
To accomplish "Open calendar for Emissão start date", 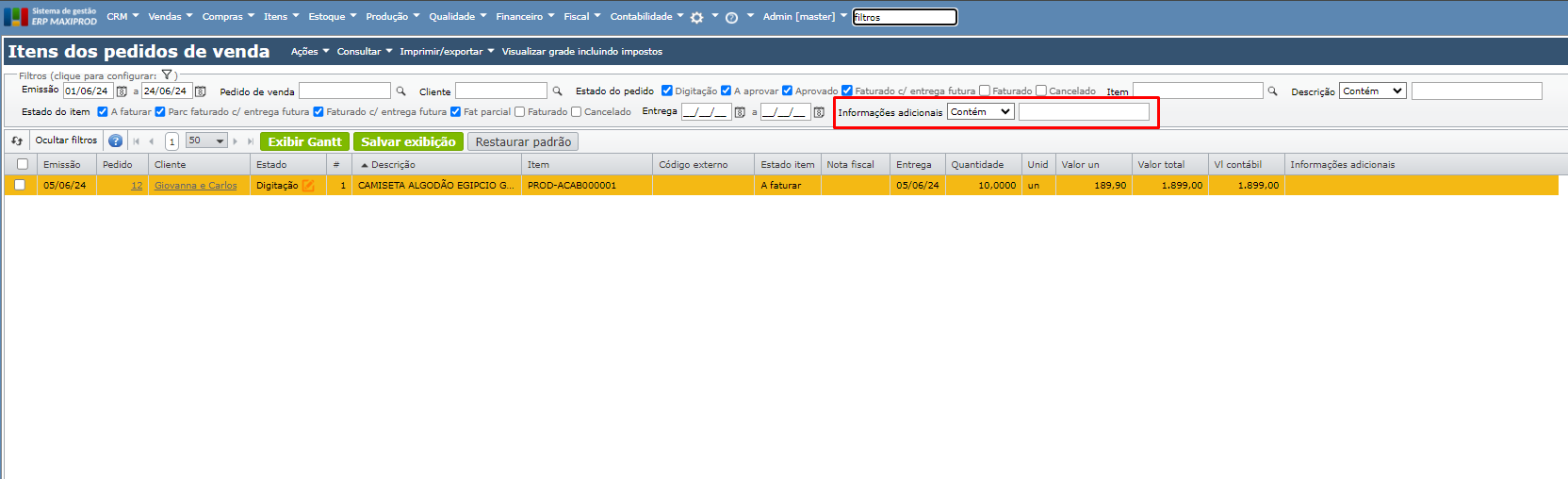I will coord(122,91).
